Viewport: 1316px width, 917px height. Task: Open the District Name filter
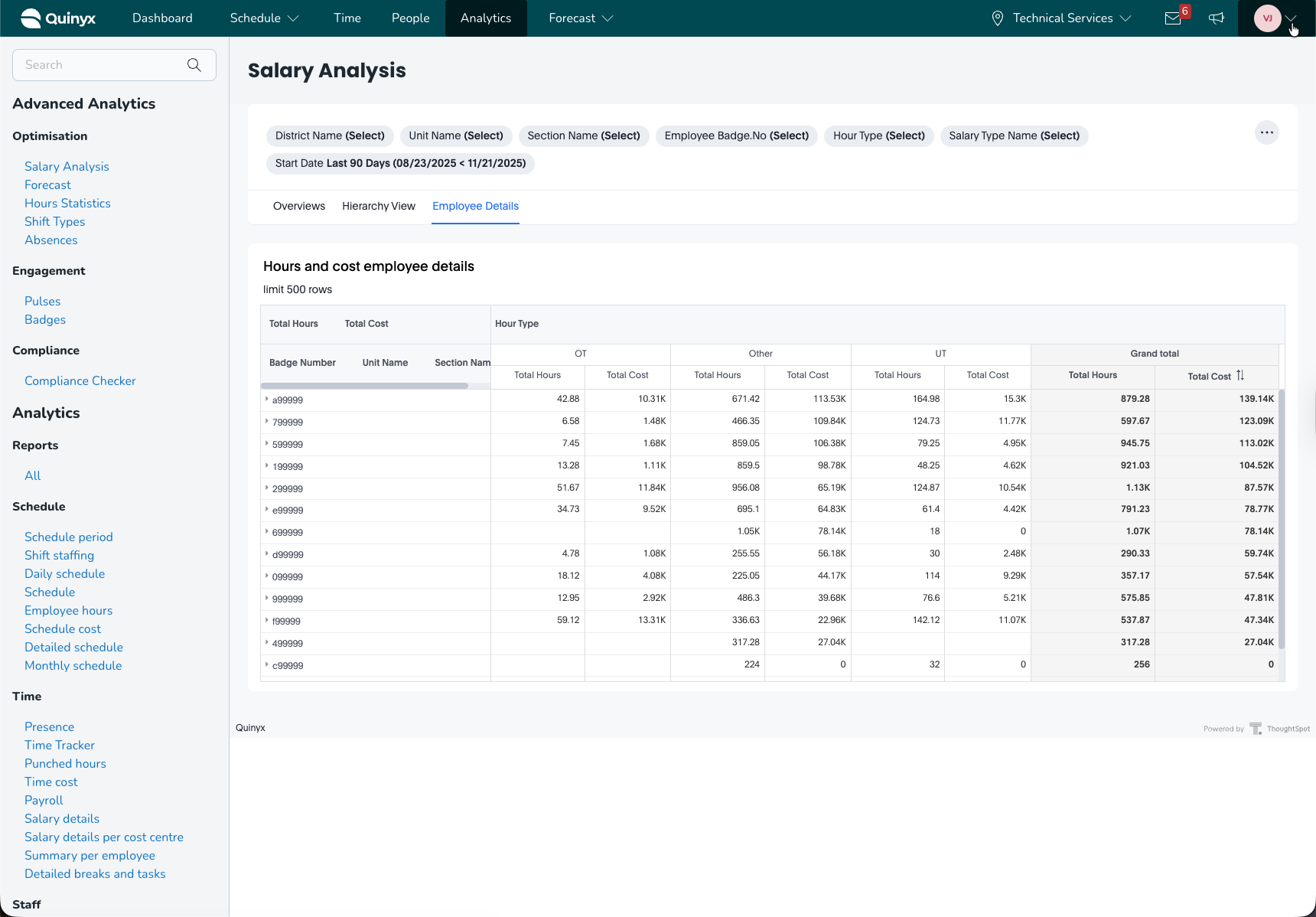tap(330, 136)
